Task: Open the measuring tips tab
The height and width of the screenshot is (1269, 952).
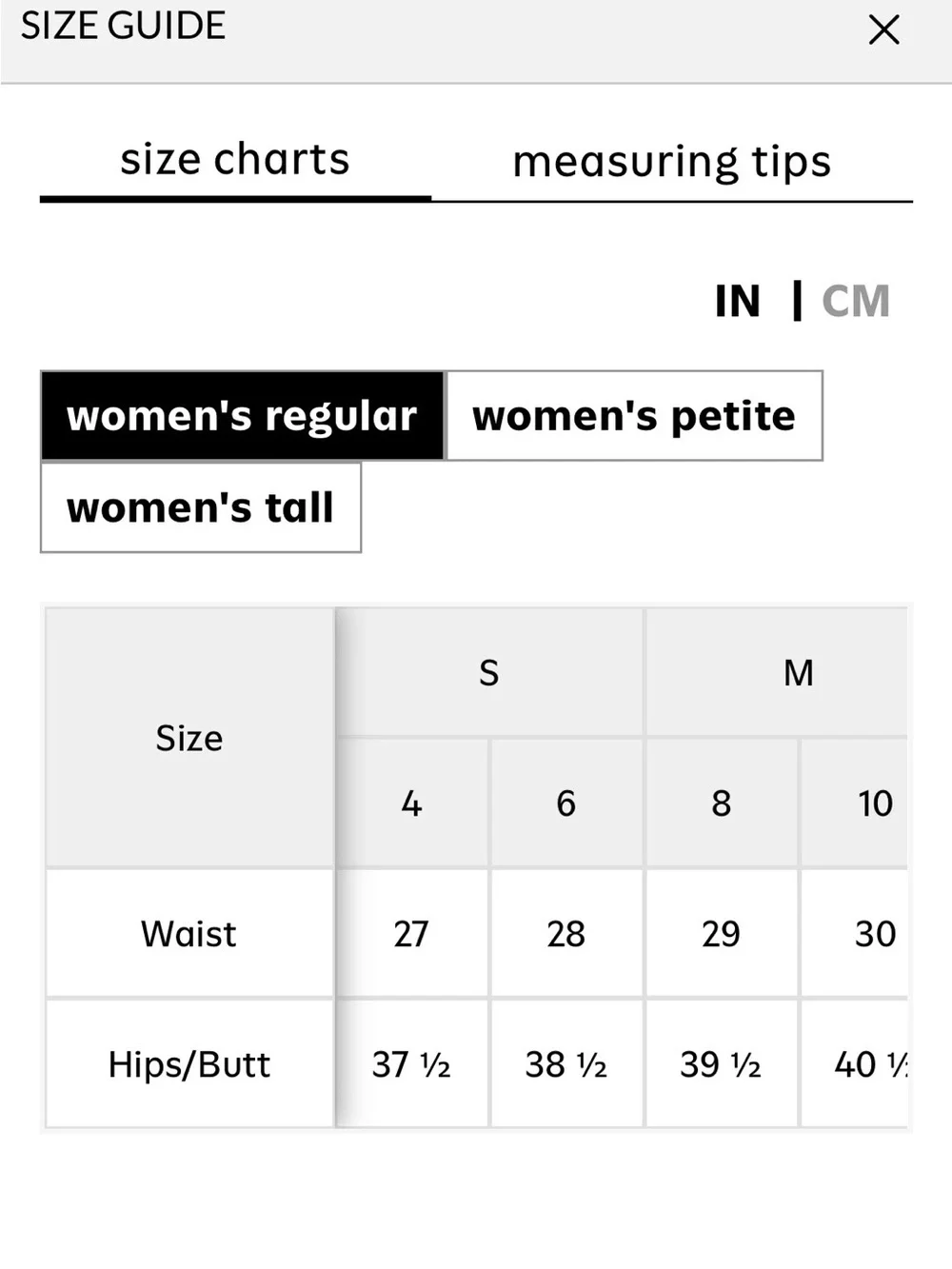Action: (671, 162)
